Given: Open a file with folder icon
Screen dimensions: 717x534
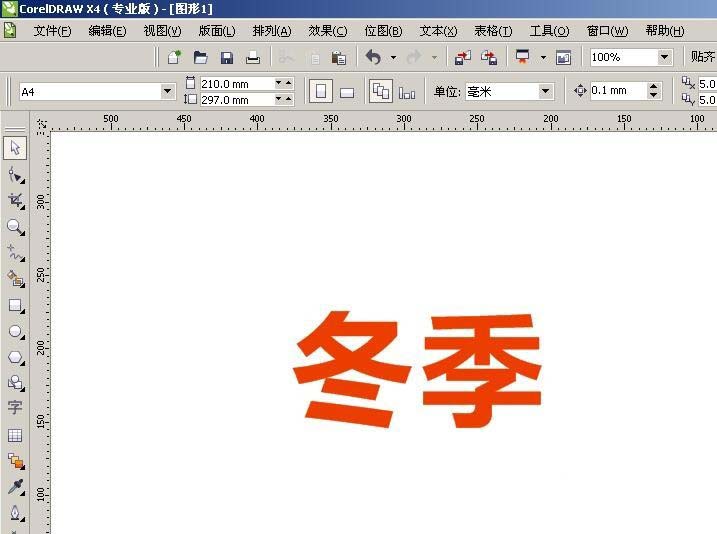Looking at the screenshot, I should tap(200, 57).
